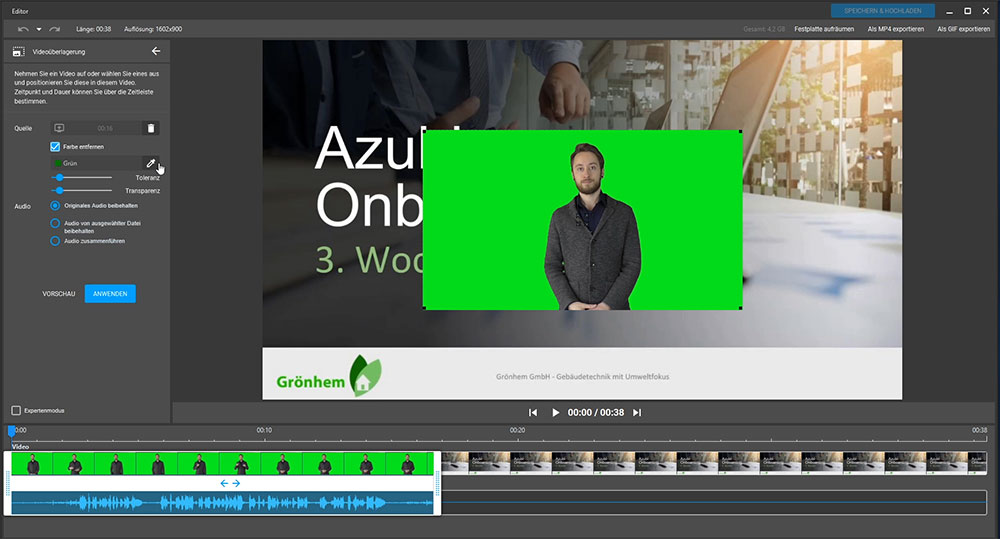This screenshot has height=539, width=1000.
Task: Toggle the Farbe entfernen checkbox
Action: (55, 147)
